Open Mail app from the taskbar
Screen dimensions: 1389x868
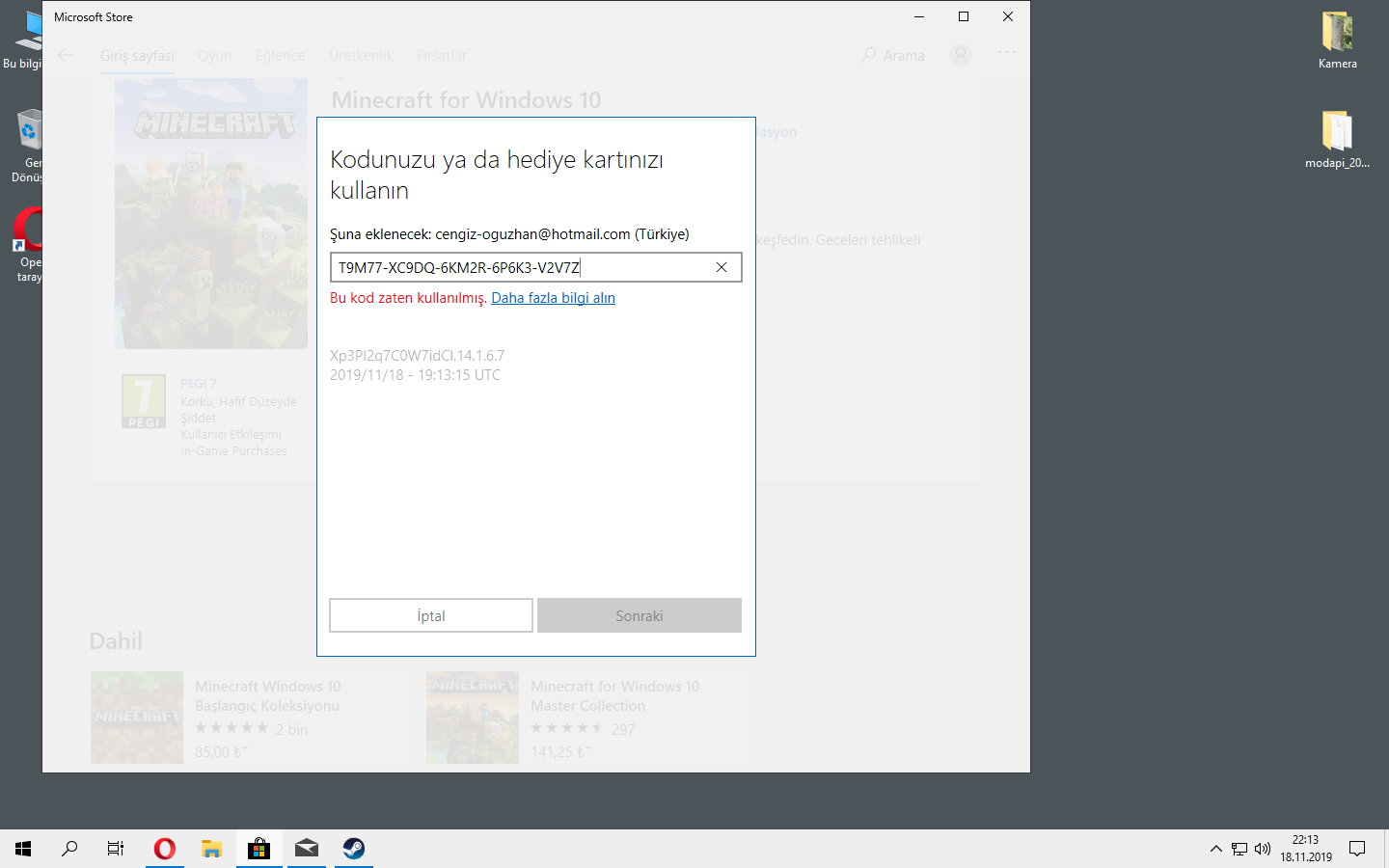(307, 849)
